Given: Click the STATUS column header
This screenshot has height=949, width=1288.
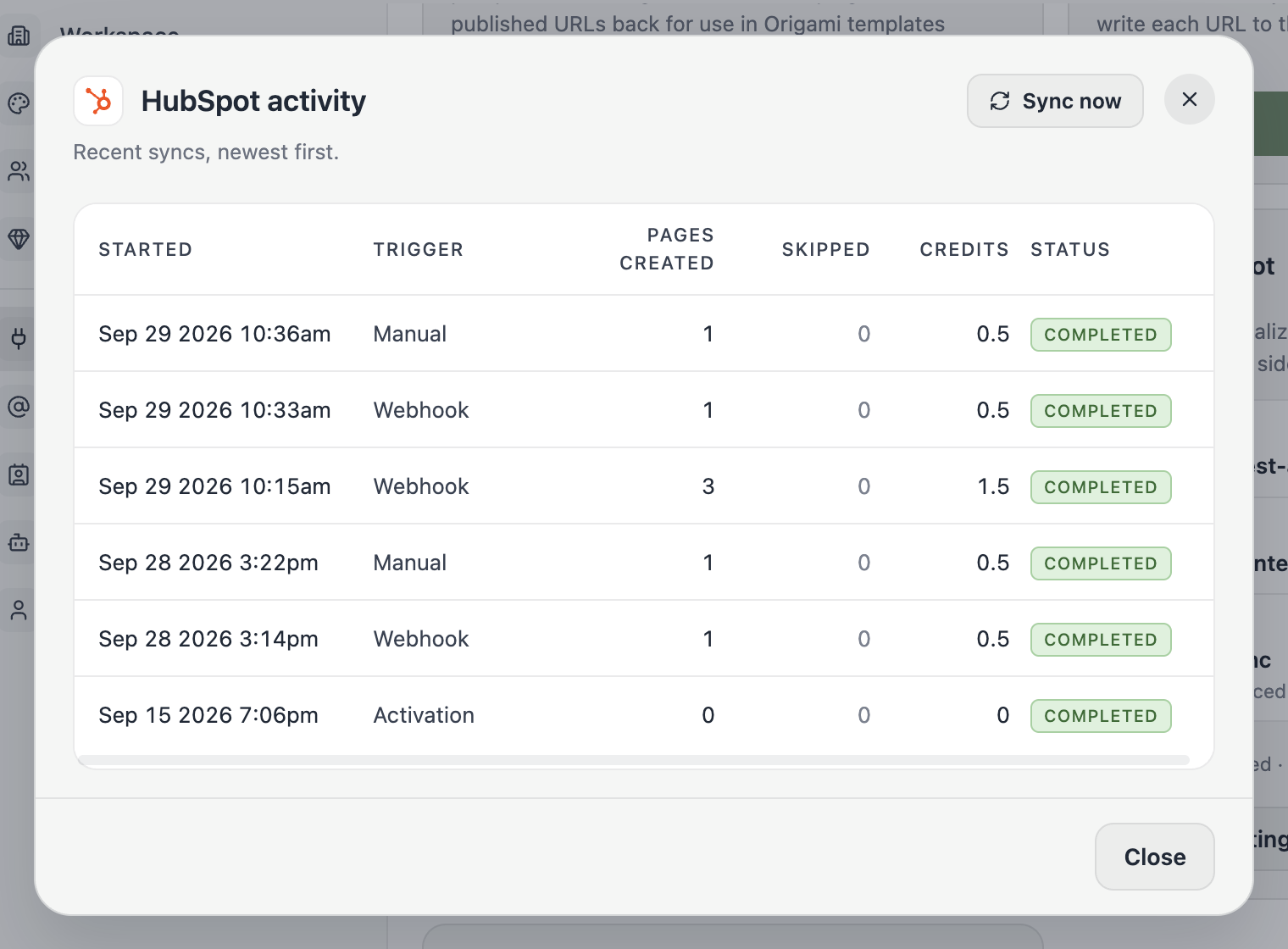Looking at the screenshot, I should click(x=1070, y=249).
